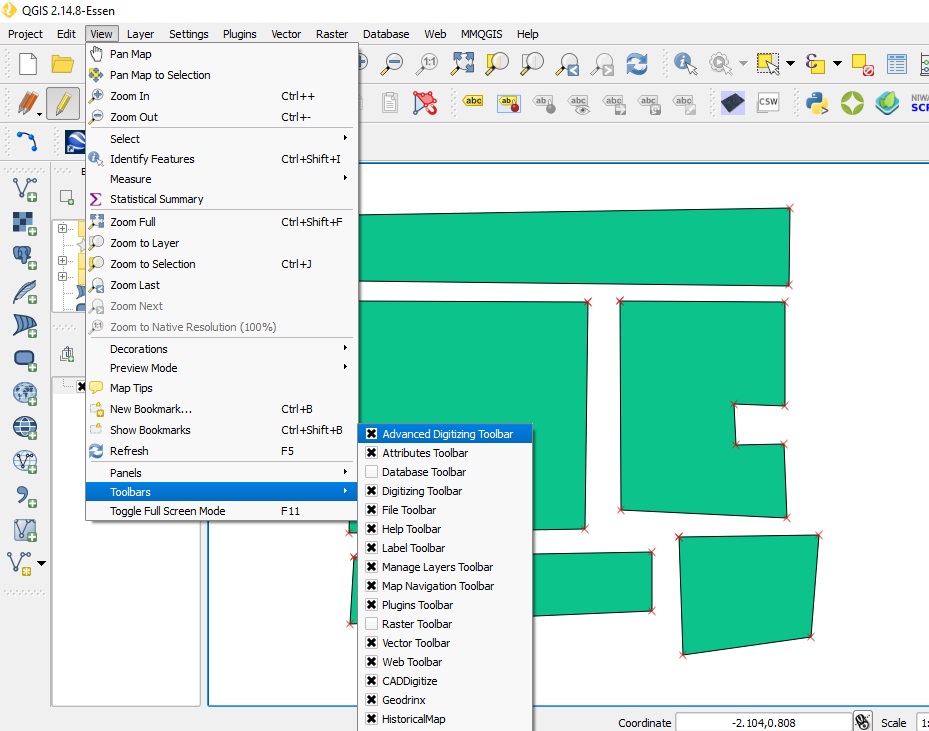Click the Current Edits pencils icon
This screenshot has height=731, width=929.
27,102
